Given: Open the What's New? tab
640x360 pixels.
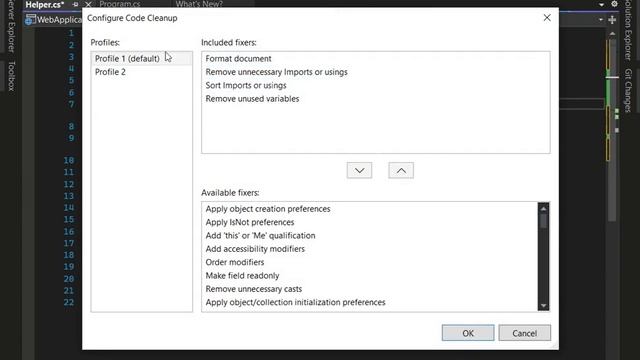Looking at the screenshot, I should pyautogui.click(x=199, y=4).
